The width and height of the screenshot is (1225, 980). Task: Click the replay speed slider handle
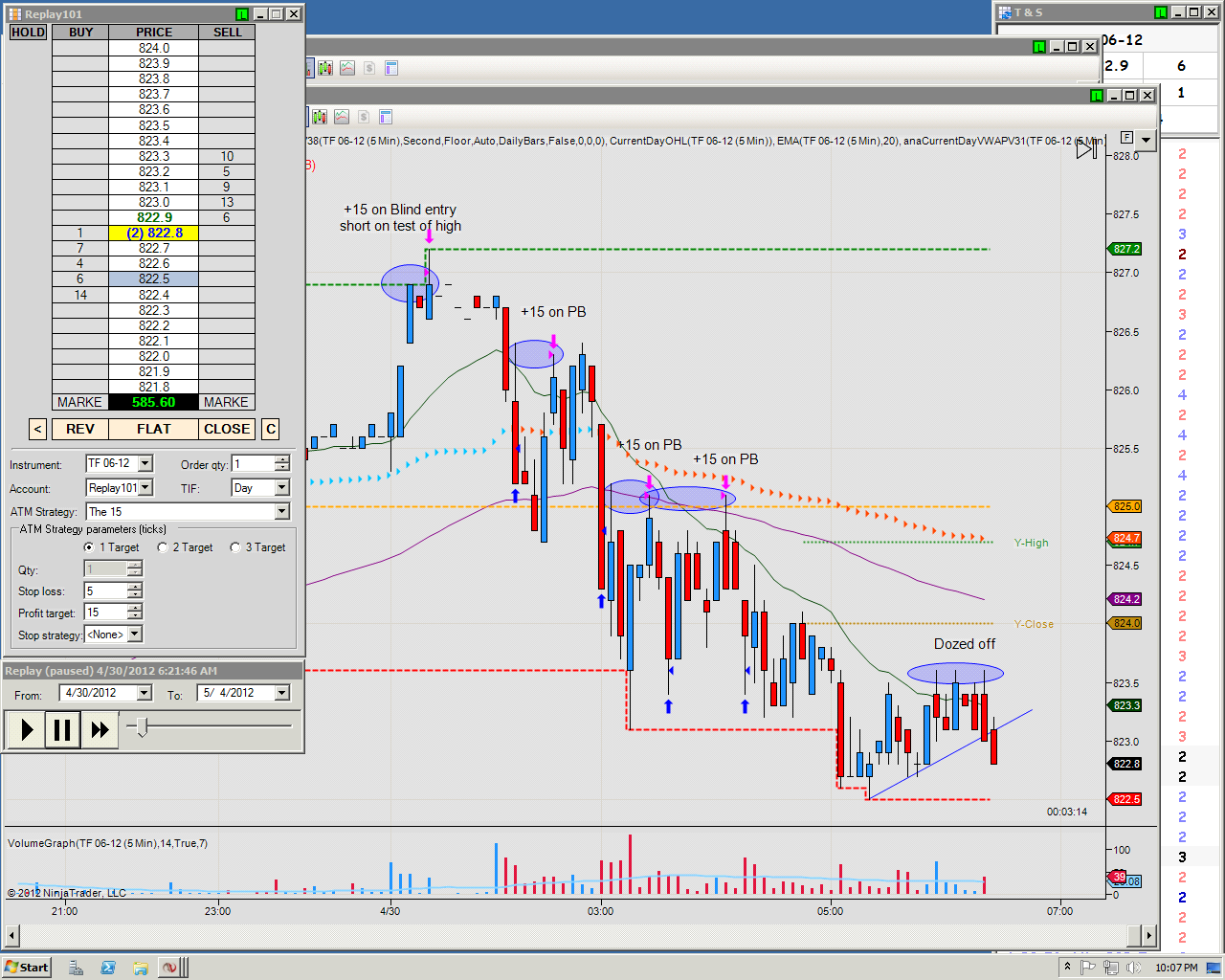click(142, 727)
